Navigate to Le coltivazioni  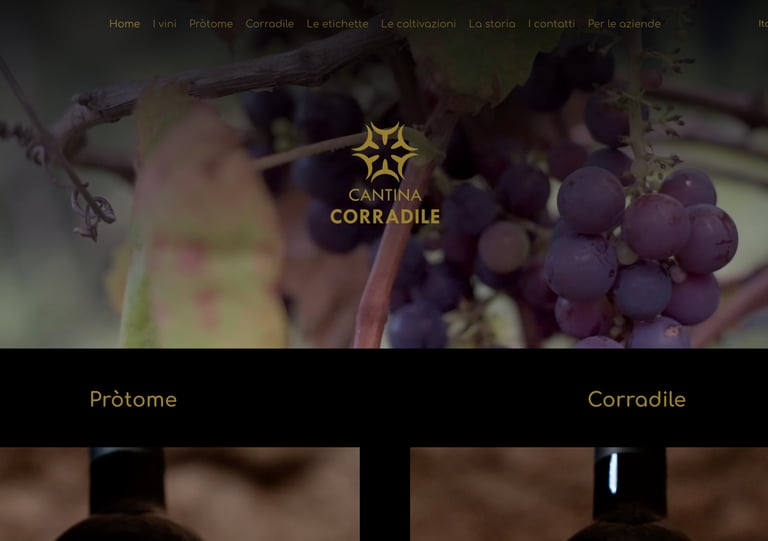[x=418, y=24]
